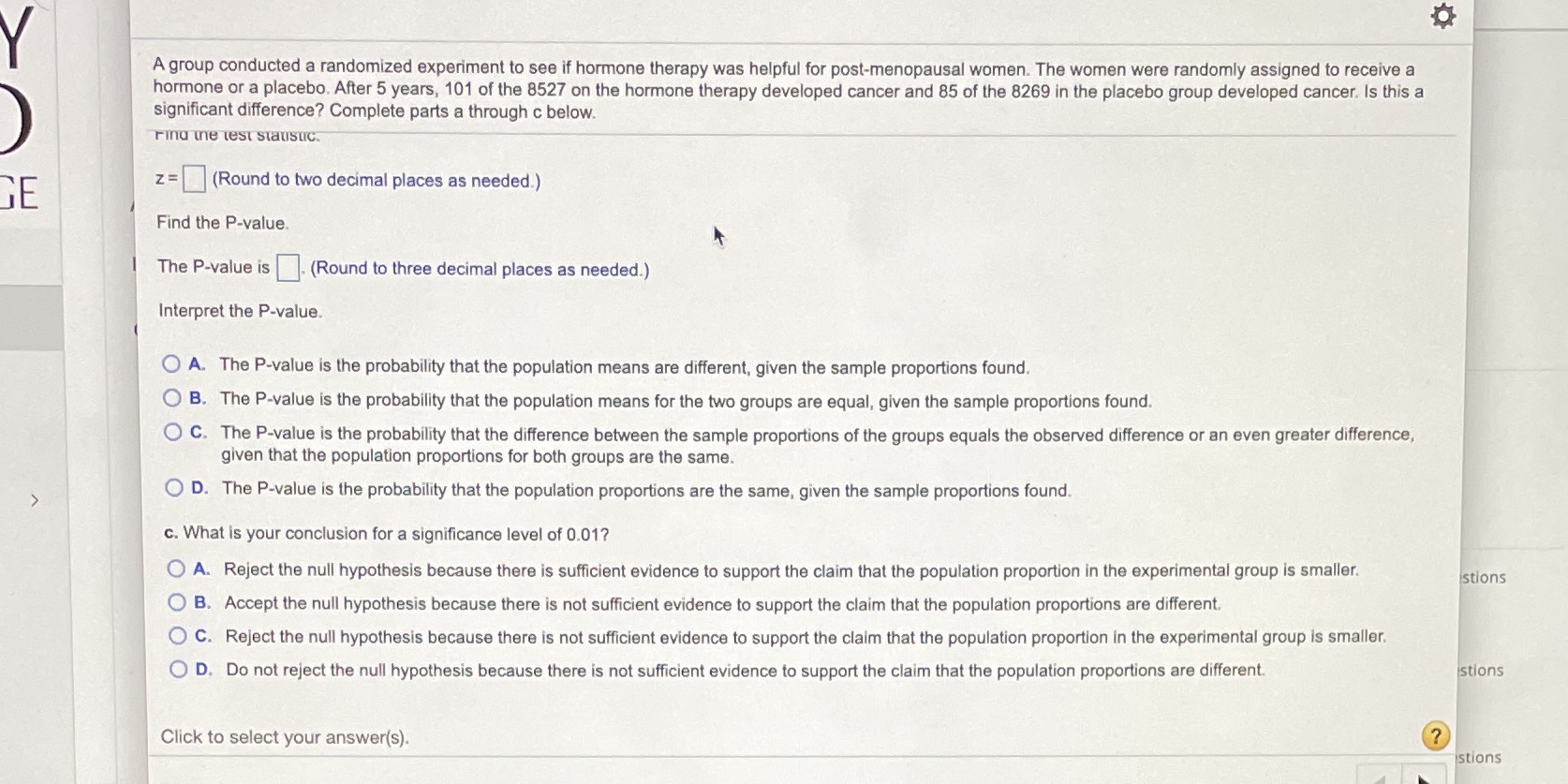This screenshot has height=784, width=1568.
Task: Click the P-value answer box
Action: point(288,266)
